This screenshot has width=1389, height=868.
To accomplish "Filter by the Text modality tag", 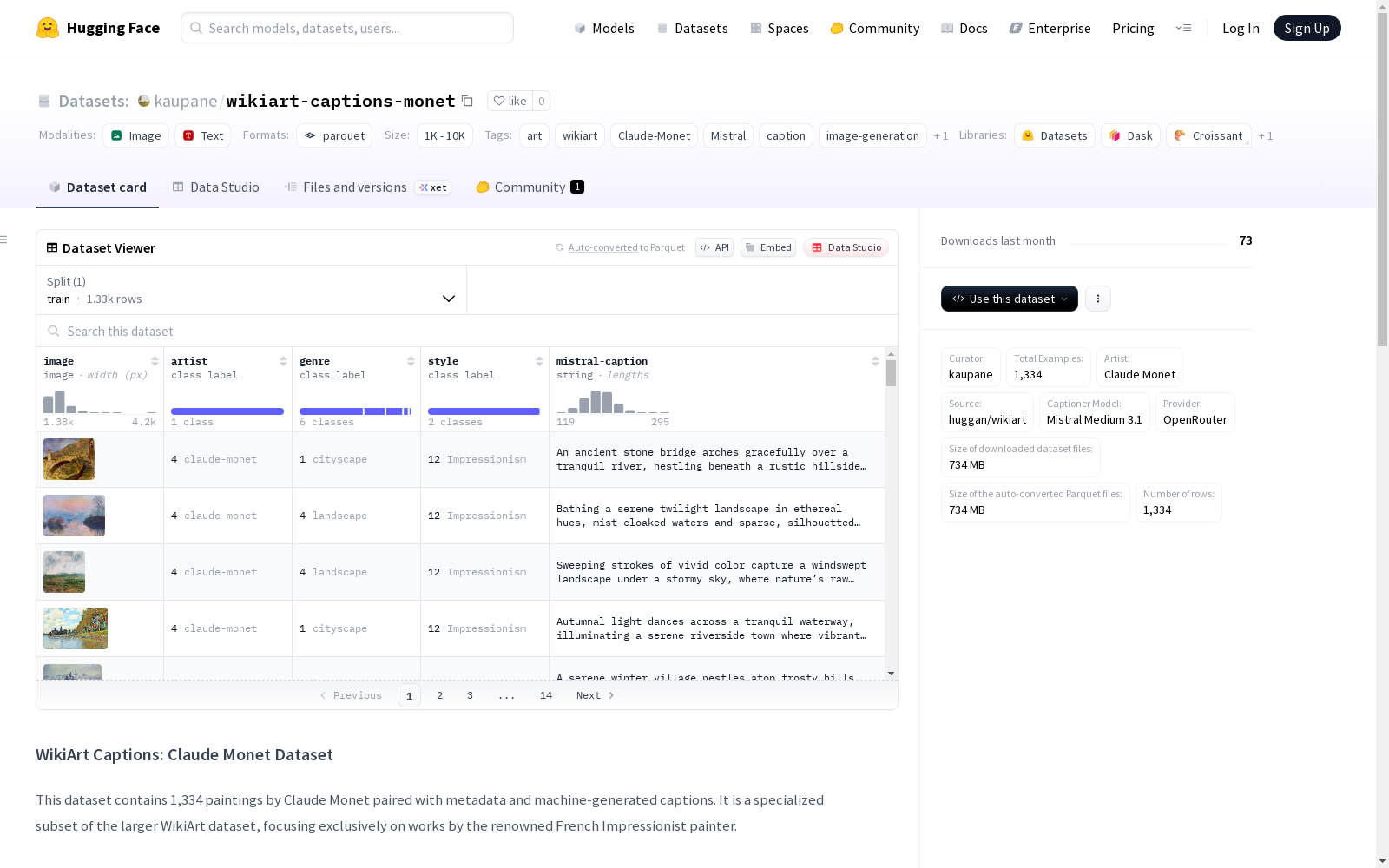I will (203, 135).
